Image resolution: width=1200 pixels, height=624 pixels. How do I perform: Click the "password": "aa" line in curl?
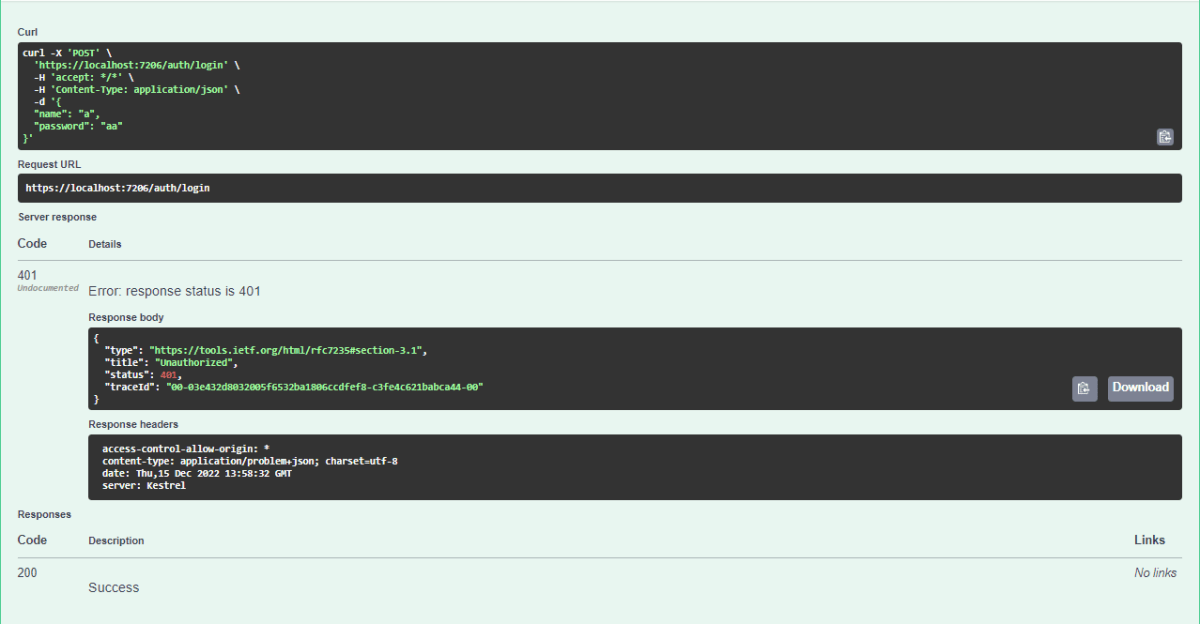tap(78, 126)
